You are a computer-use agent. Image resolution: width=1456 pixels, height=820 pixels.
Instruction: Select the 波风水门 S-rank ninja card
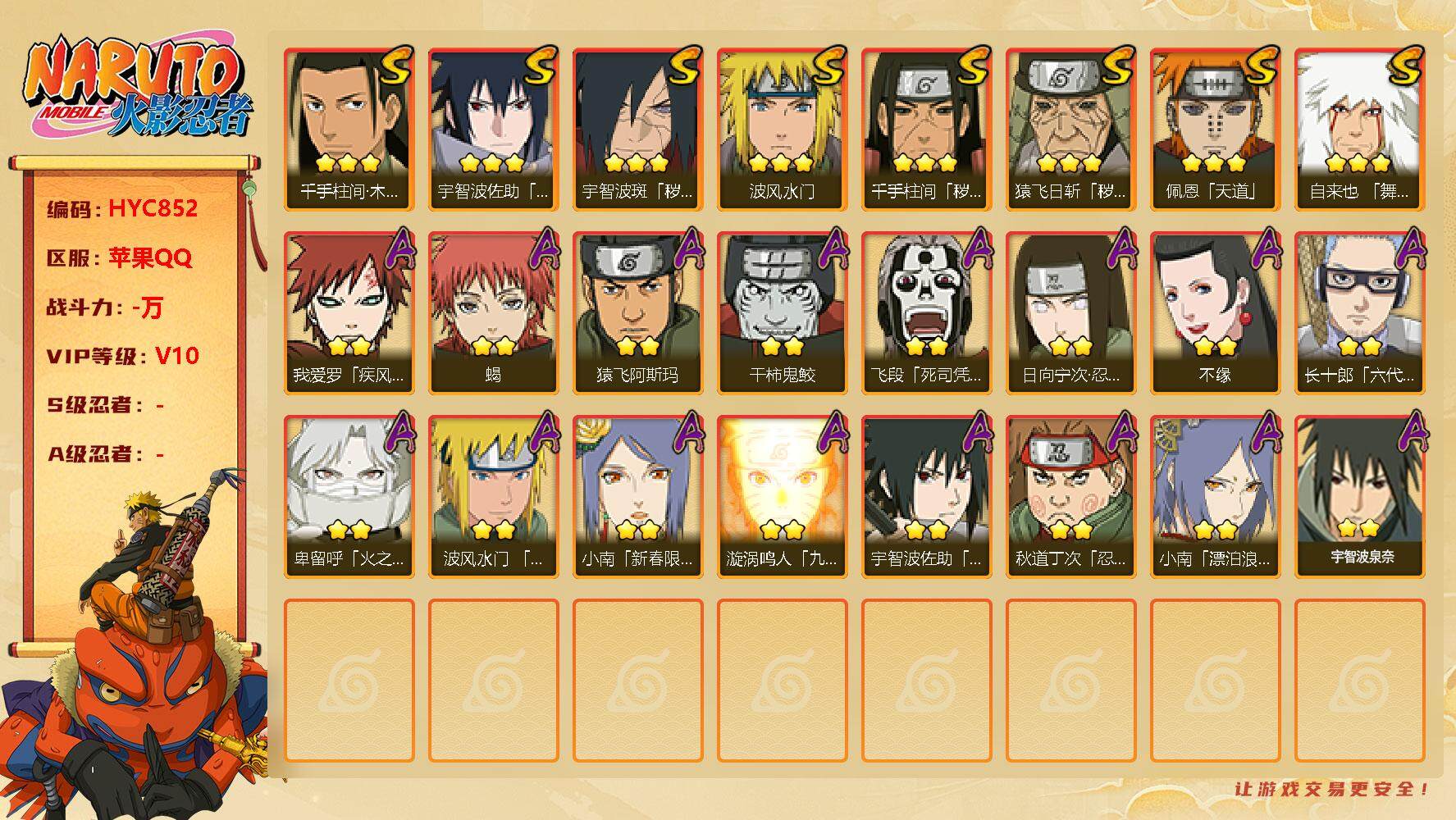pyautogui.click(x=782, y=130)
